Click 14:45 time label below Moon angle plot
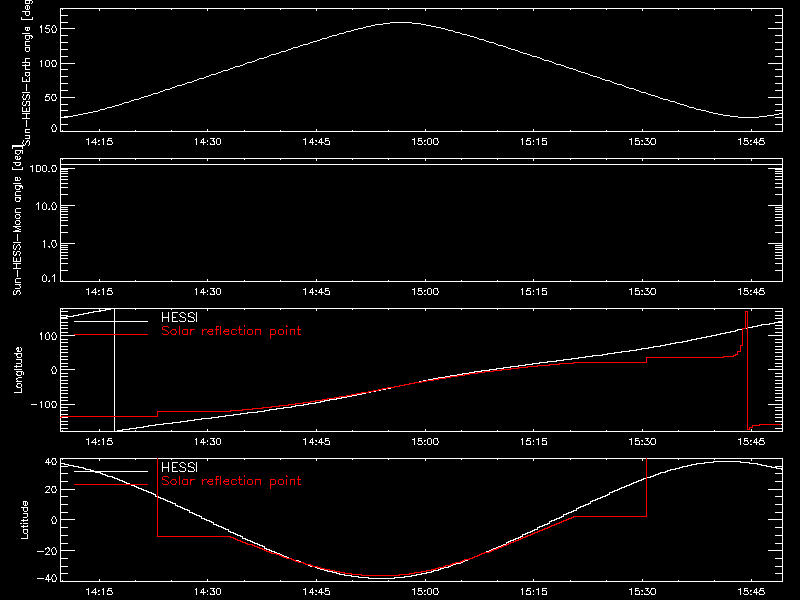This screenshot has width=800, height=600. pos(316,292)
